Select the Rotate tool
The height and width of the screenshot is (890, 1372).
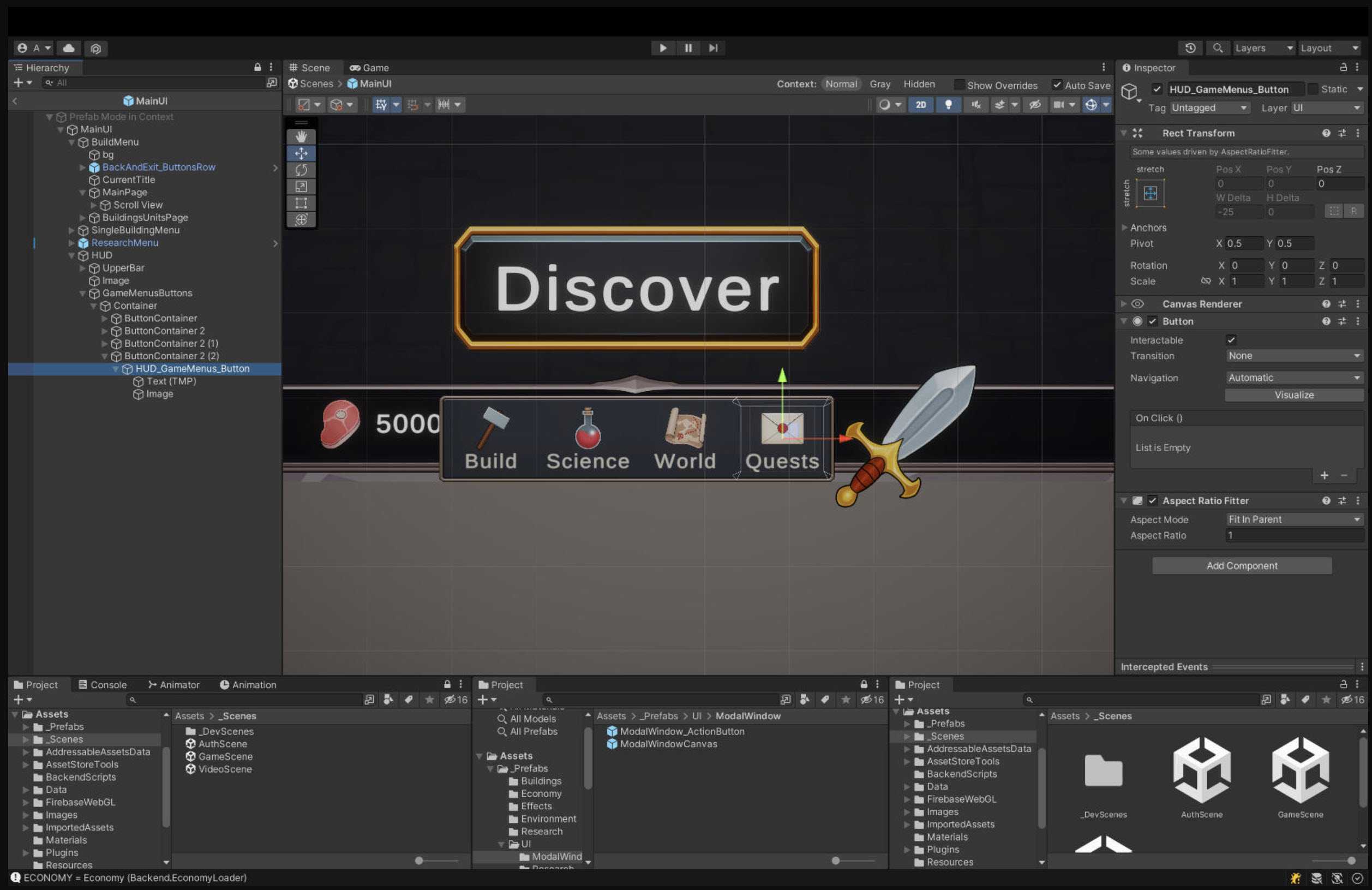point(301,170)
